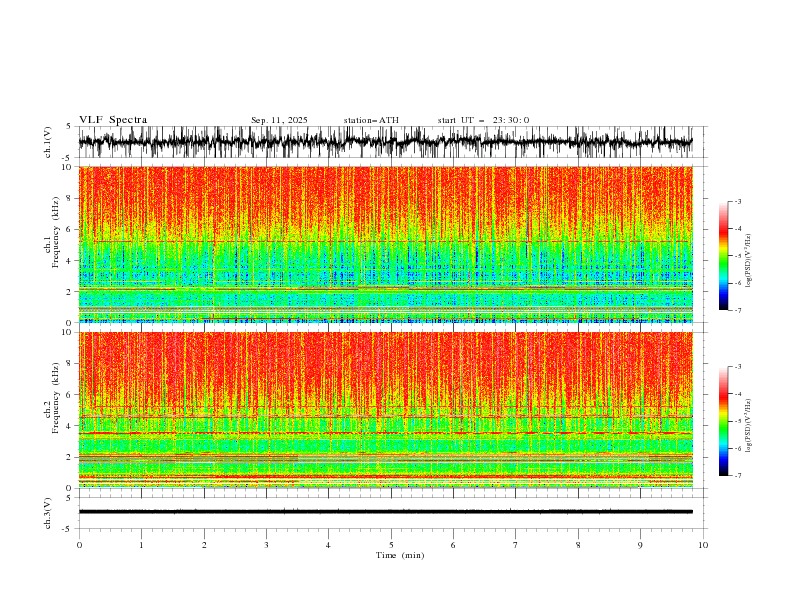Click the '-5' tick on ch.3(V) axis
This screenshot has height=612, width=792.
click(68, 529)
